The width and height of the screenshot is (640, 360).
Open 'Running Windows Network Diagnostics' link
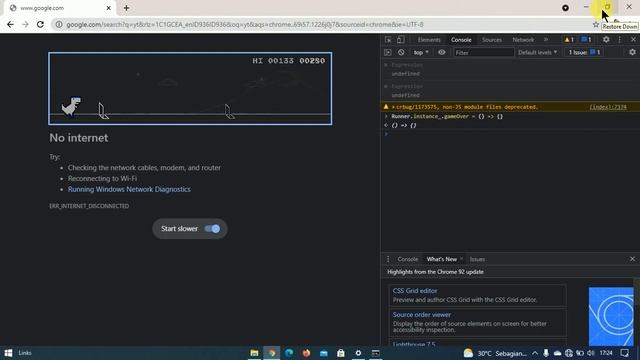[x=129, y=189]
